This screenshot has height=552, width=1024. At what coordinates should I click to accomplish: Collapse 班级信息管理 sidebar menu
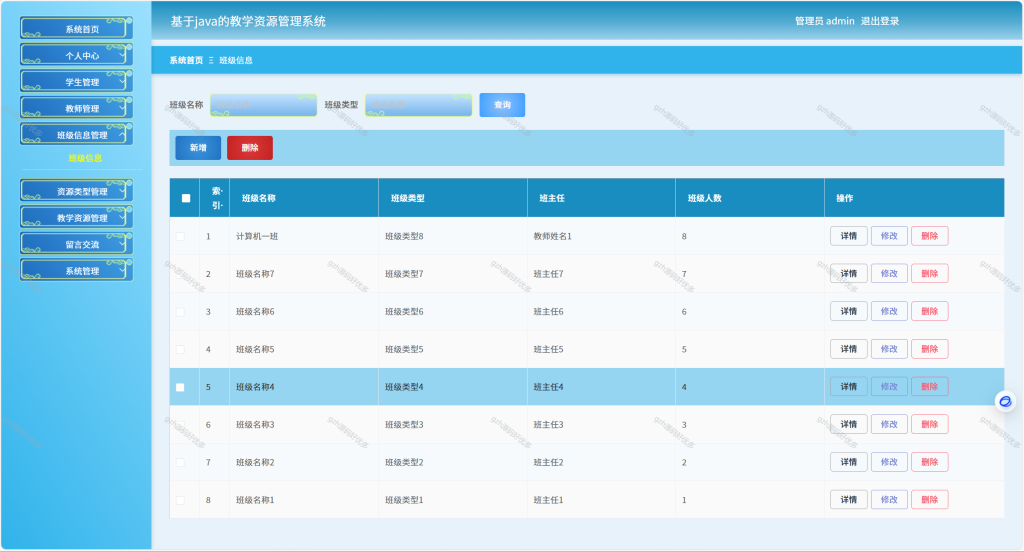[77, 135]
